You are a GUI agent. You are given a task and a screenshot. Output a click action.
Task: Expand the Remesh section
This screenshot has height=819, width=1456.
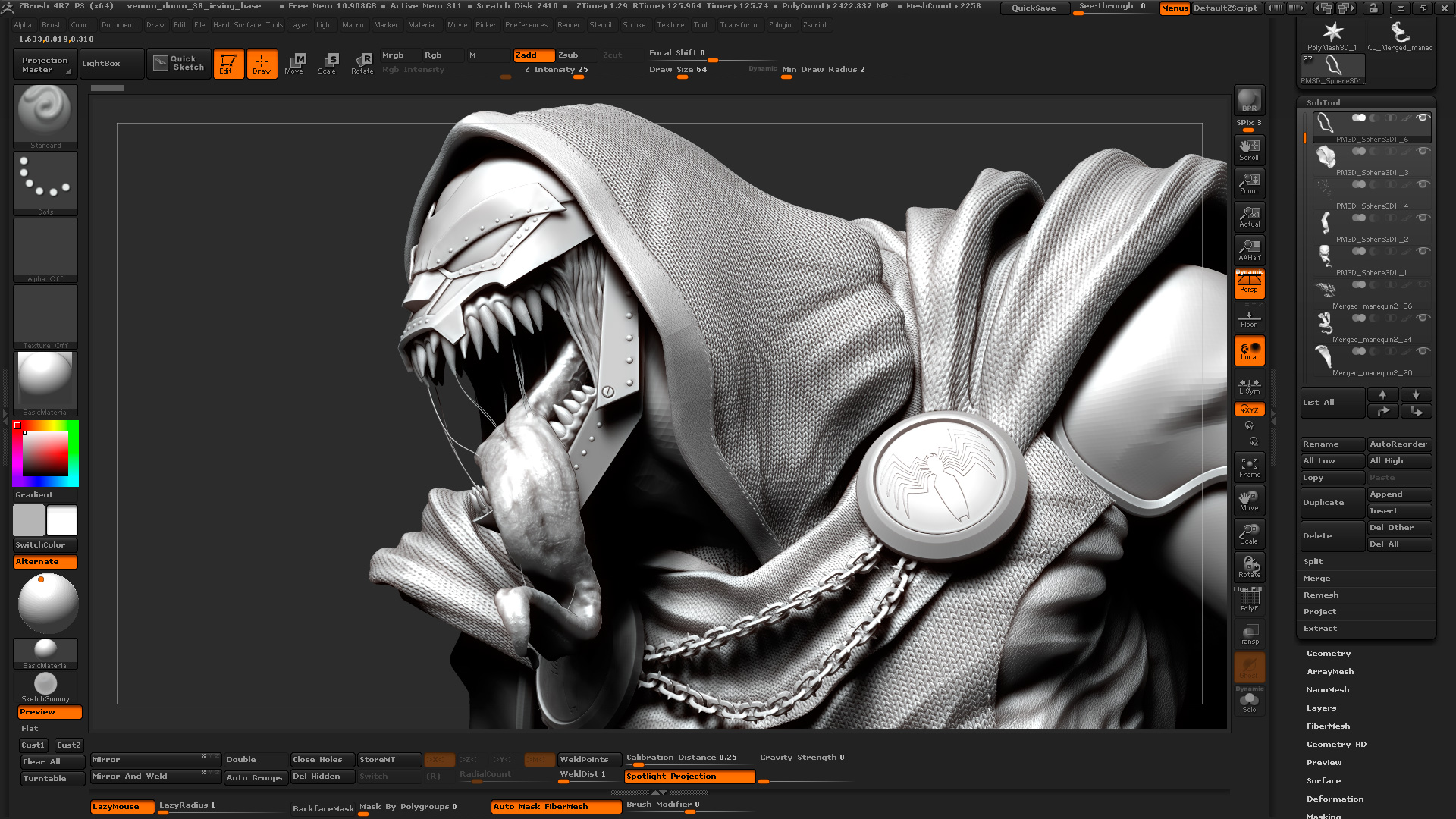(1321, 595)
